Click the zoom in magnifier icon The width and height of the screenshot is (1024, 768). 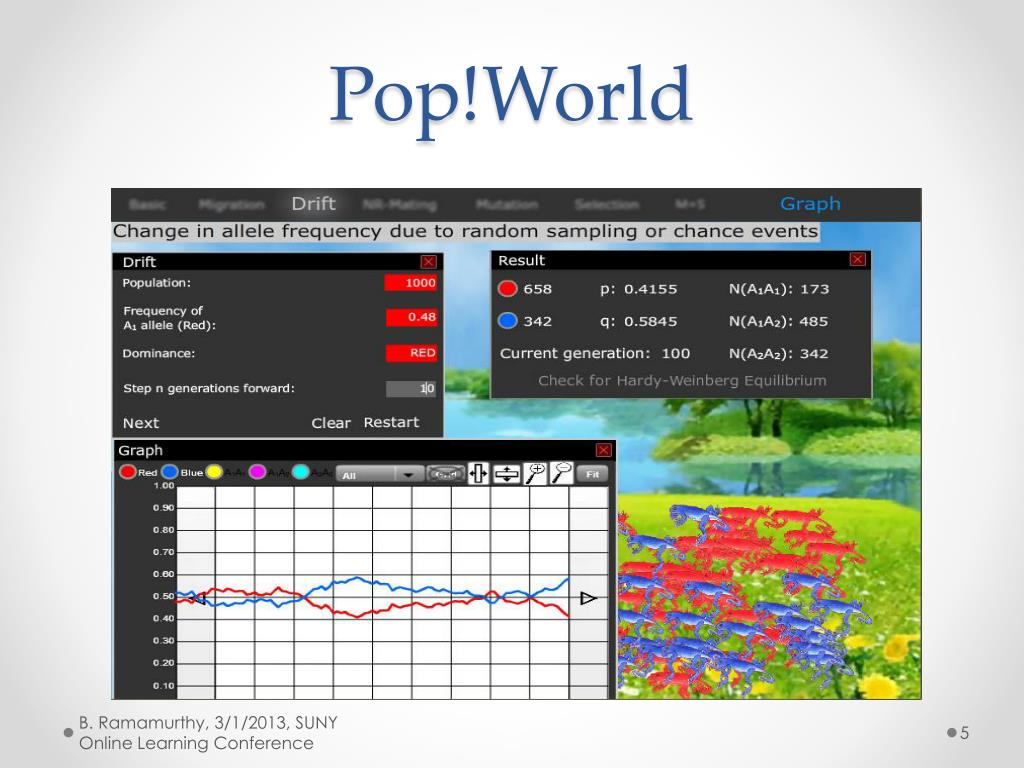[x=536, y=473]
